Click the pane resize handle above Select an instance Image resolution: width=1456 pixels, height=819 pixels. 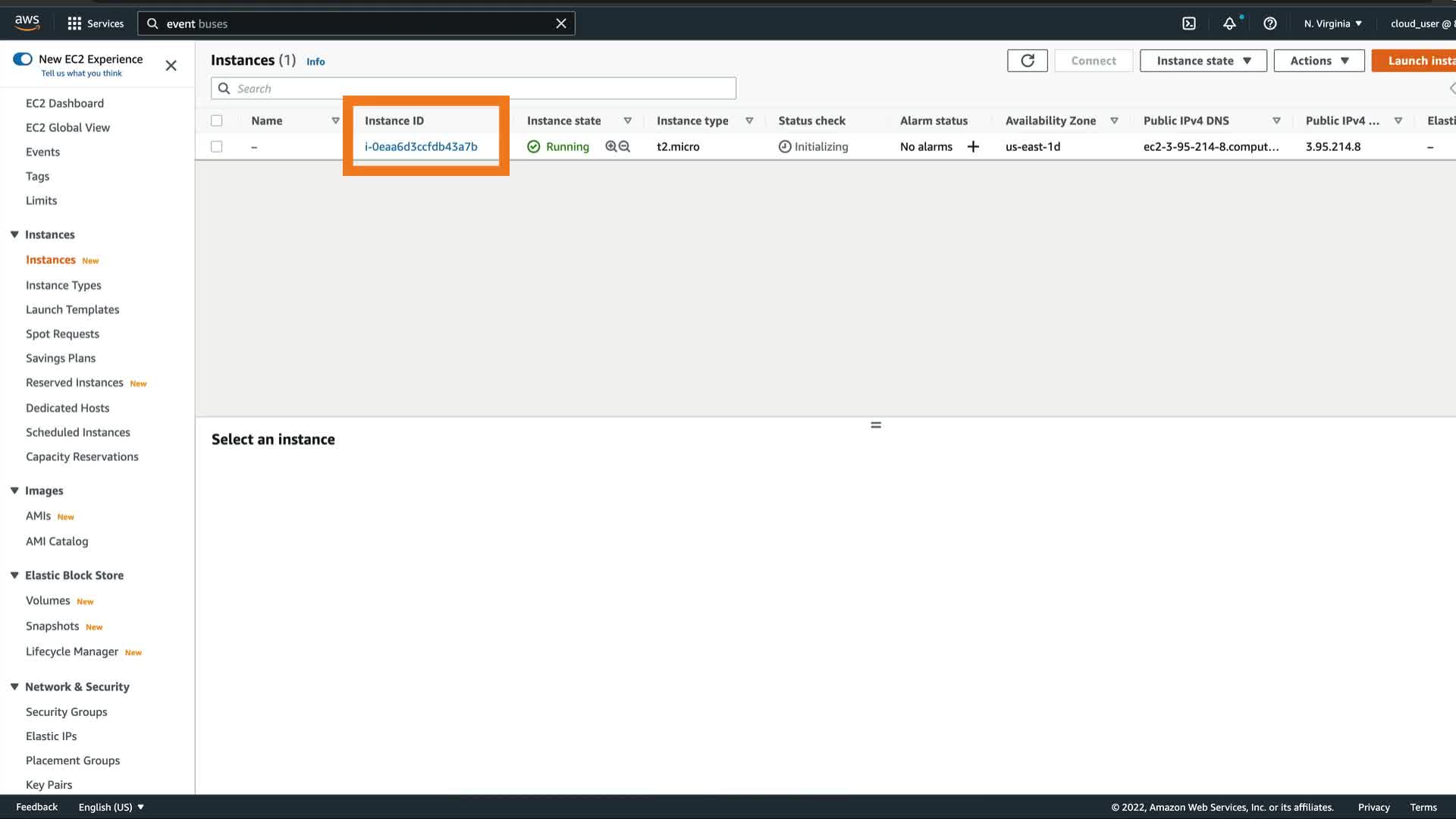(x=876, y=425)
